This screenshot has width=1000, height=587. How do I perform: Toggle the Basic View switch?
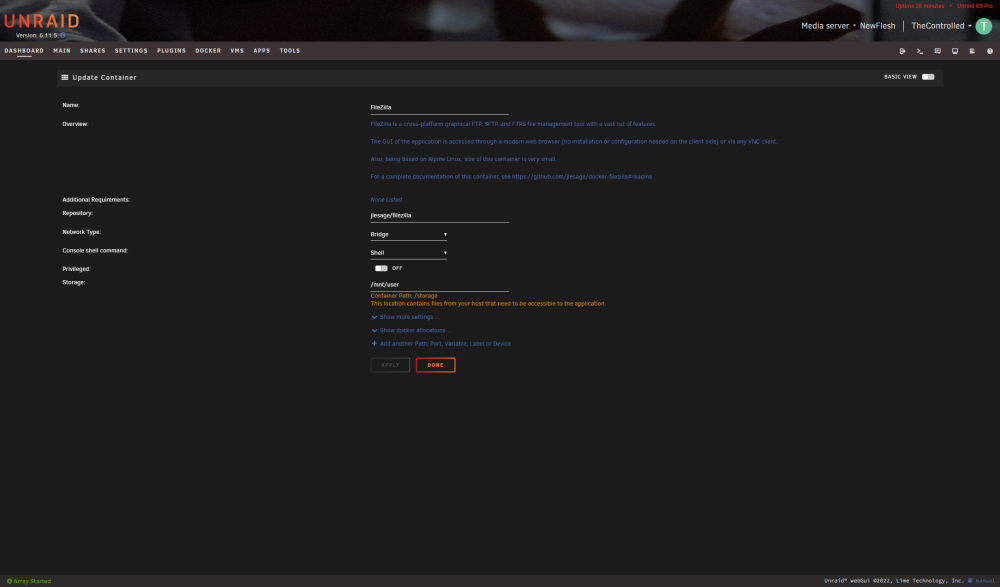coord(928,77)
